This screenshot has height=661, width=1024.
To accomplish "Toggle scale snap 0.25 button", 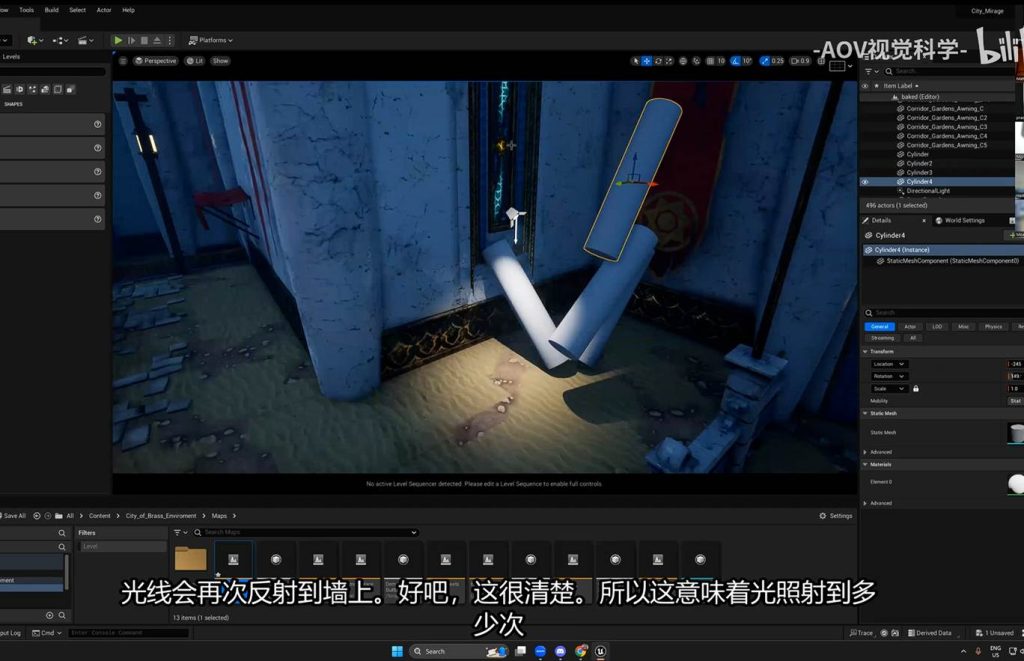I will point(772,61).
